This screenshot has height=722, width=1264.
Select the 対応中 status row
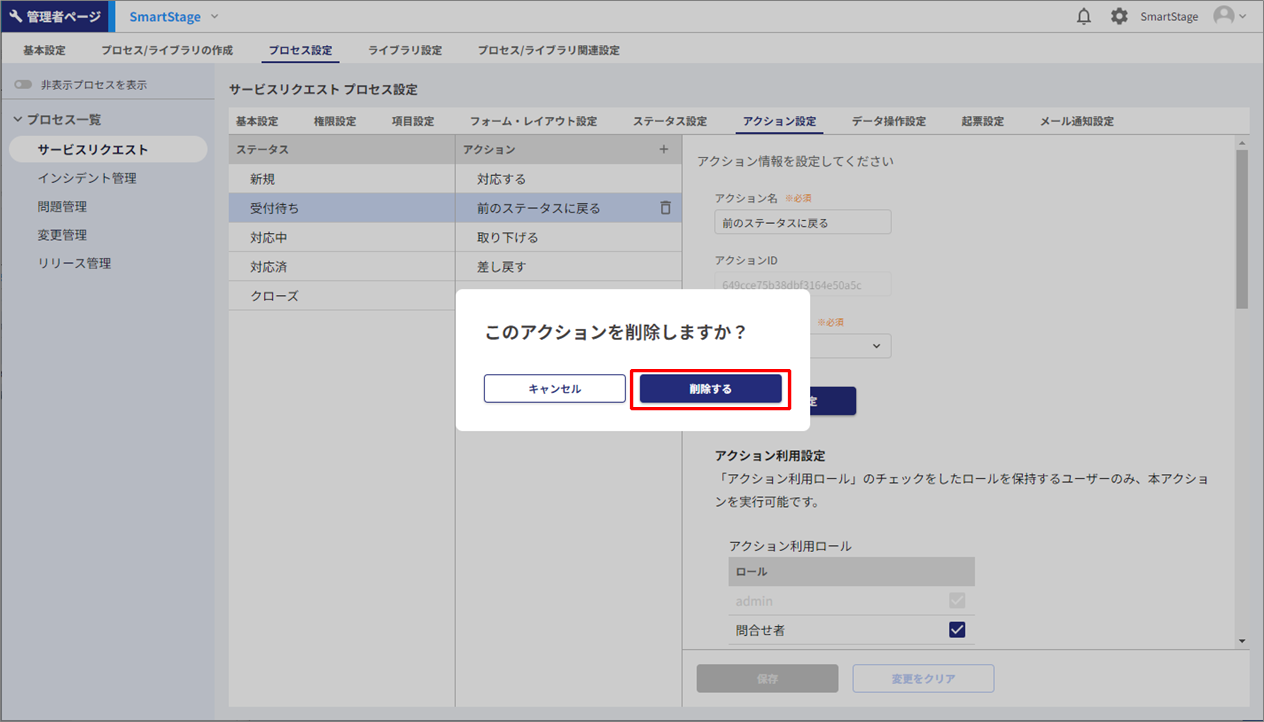pos(269,238)
